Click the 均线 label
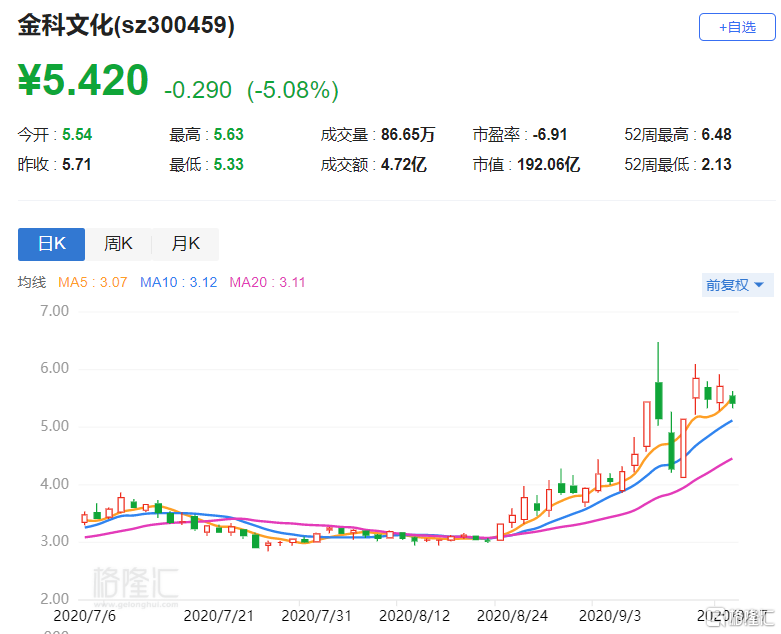781x634 pixels. point(32,282)
